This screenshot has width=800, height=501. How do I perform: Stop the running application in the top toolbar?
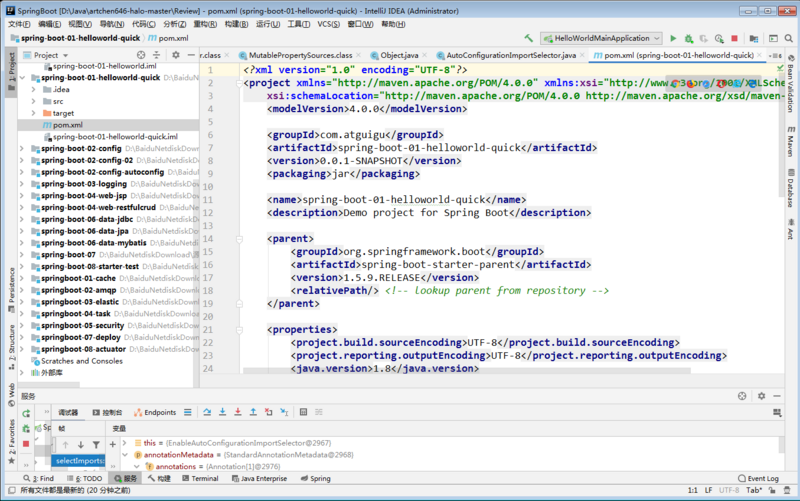pyautogui.click(x=735, y=38)
